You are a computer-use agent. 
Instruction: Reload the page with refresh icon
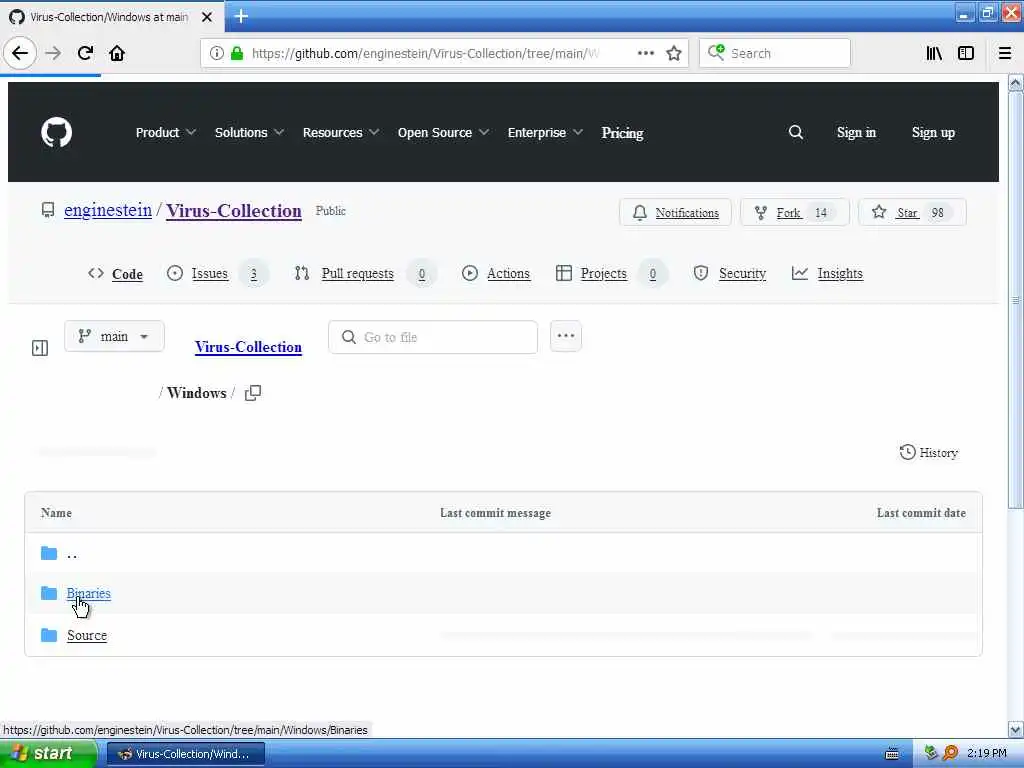click(85, 53)
